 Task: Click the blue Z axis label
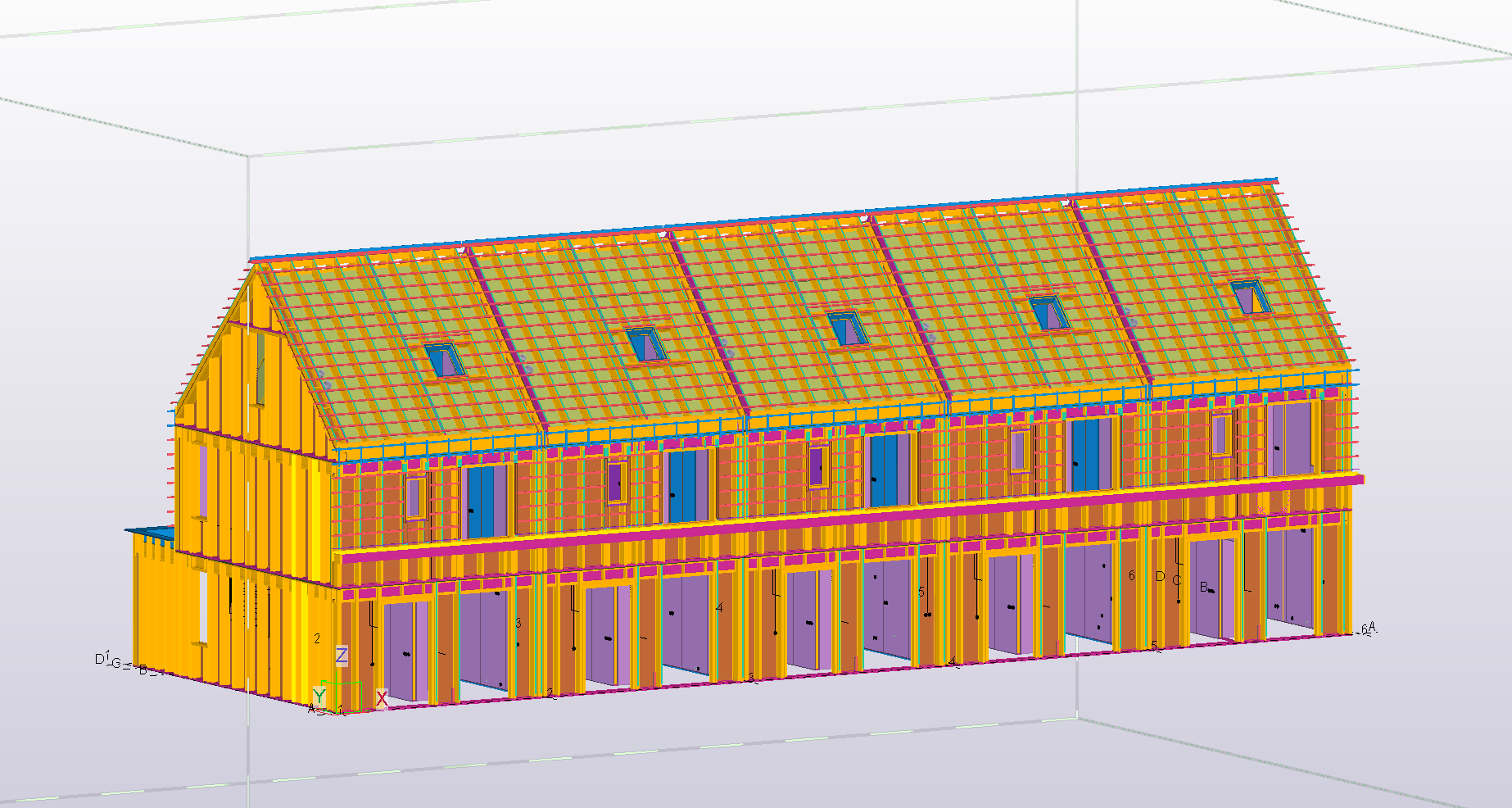point(342,656)
